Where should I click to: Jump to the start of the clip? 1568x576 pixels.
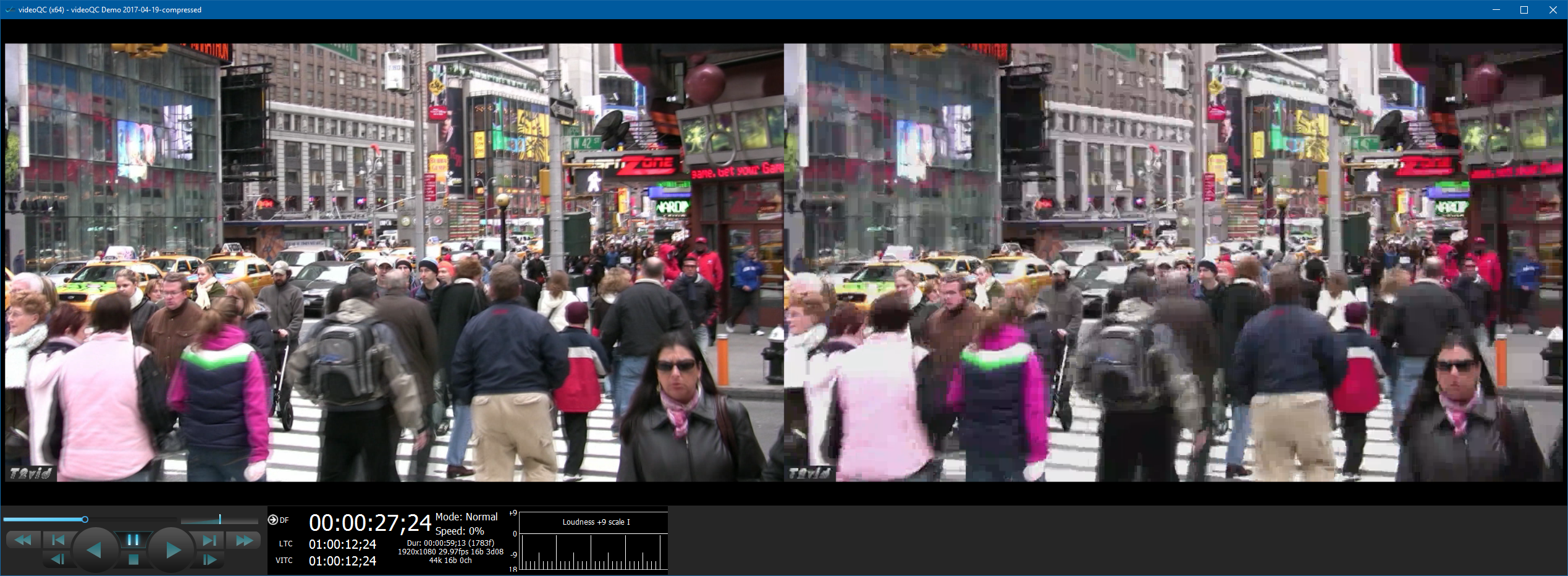click(x=57, y=540)
